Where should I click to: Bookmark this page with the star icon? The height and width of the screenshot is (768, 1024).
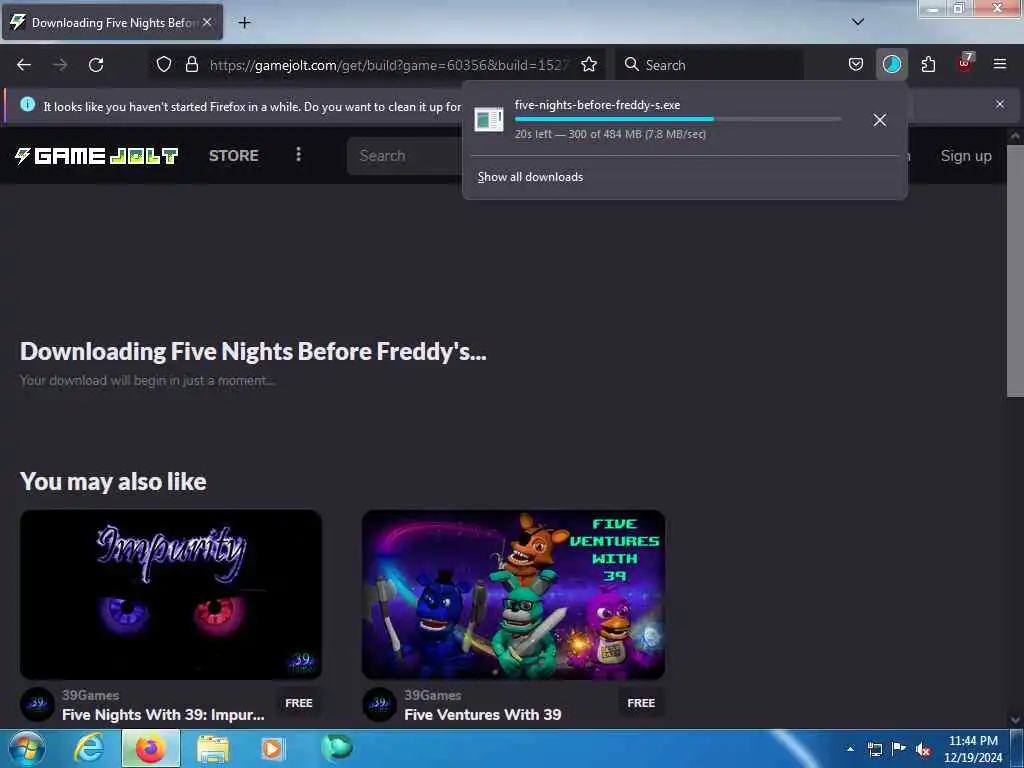point(589,64)
